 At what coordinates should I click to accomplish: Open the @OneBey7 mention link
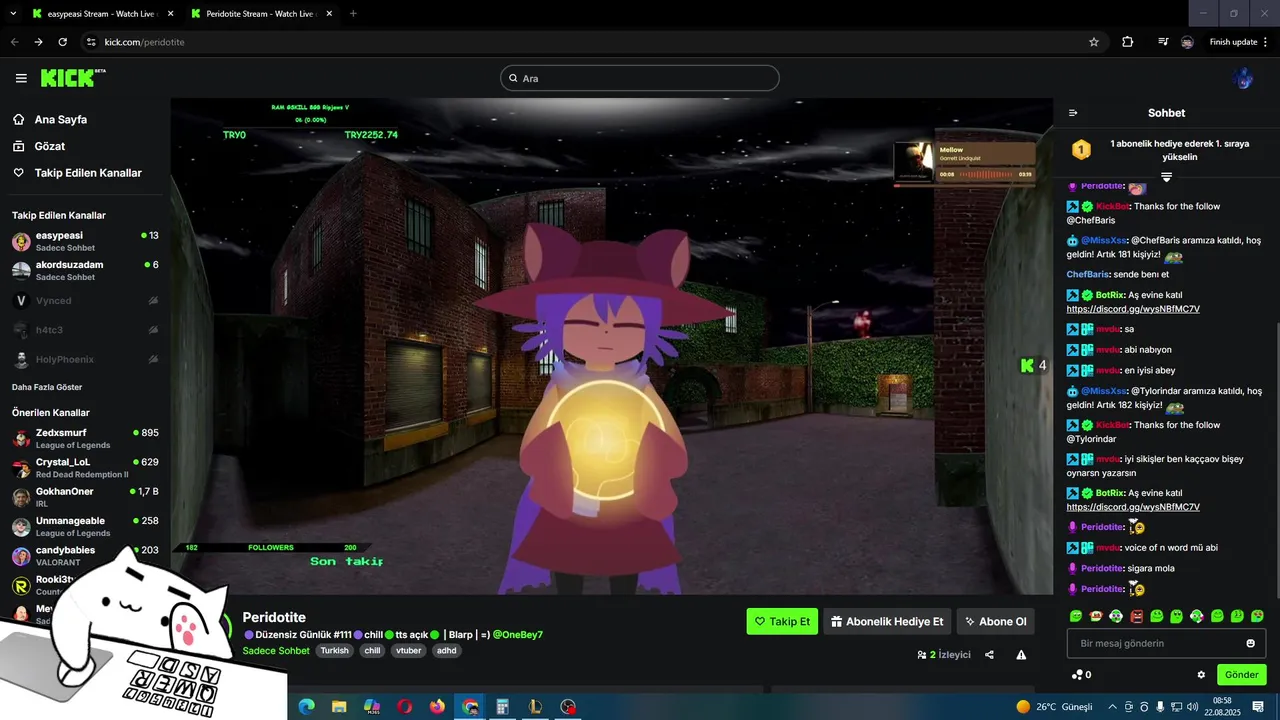click(517, 635)
